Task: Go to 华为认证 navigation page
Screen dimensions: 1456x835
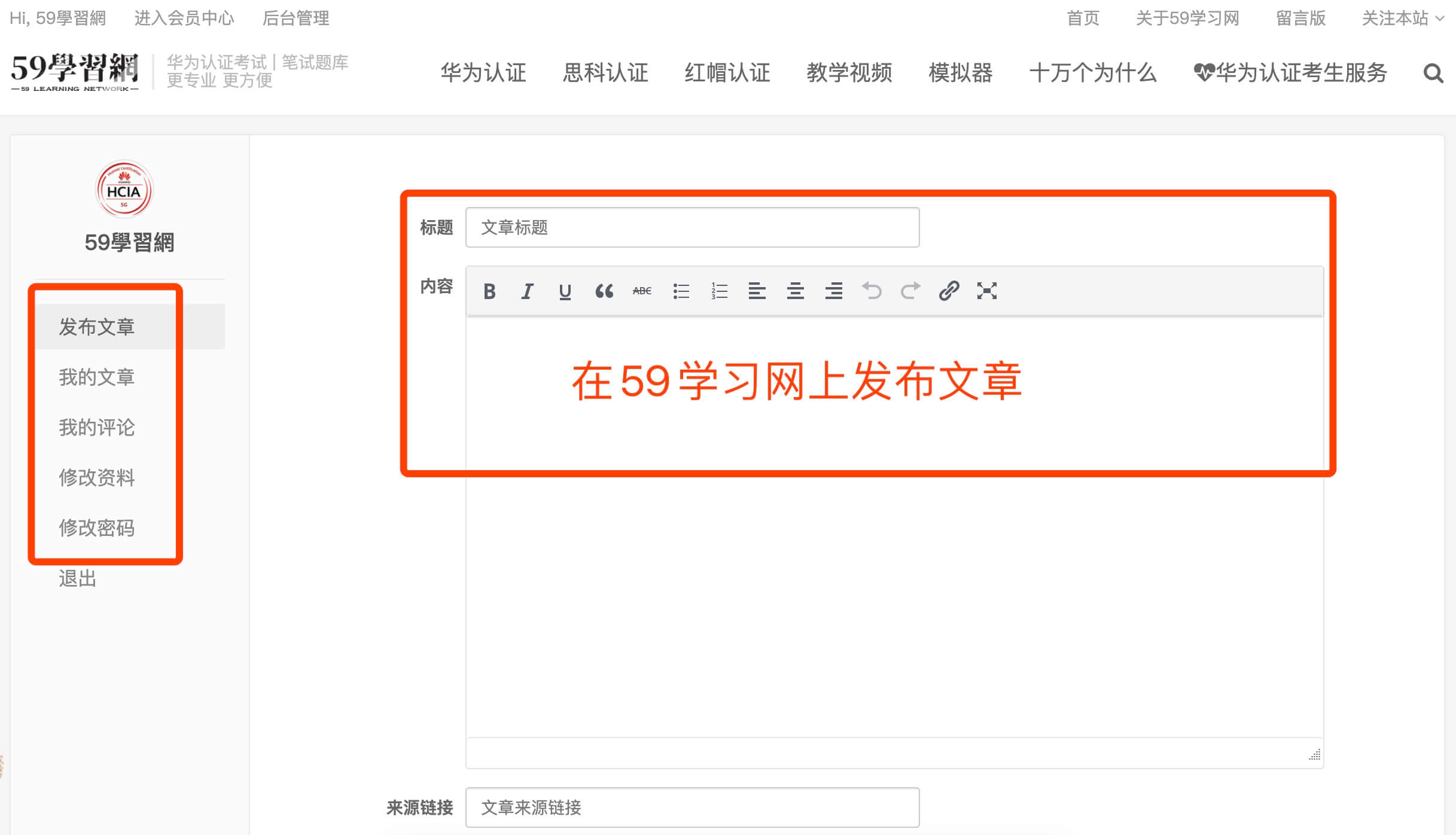Action: 483,73
